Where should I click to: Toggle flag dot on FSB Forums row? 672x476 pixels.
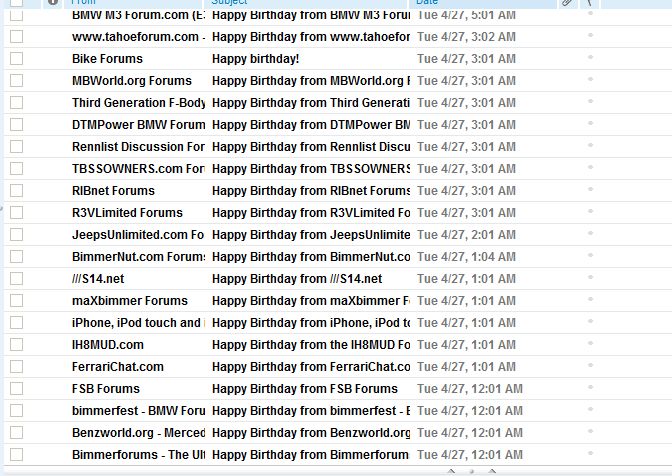(591, 387)
